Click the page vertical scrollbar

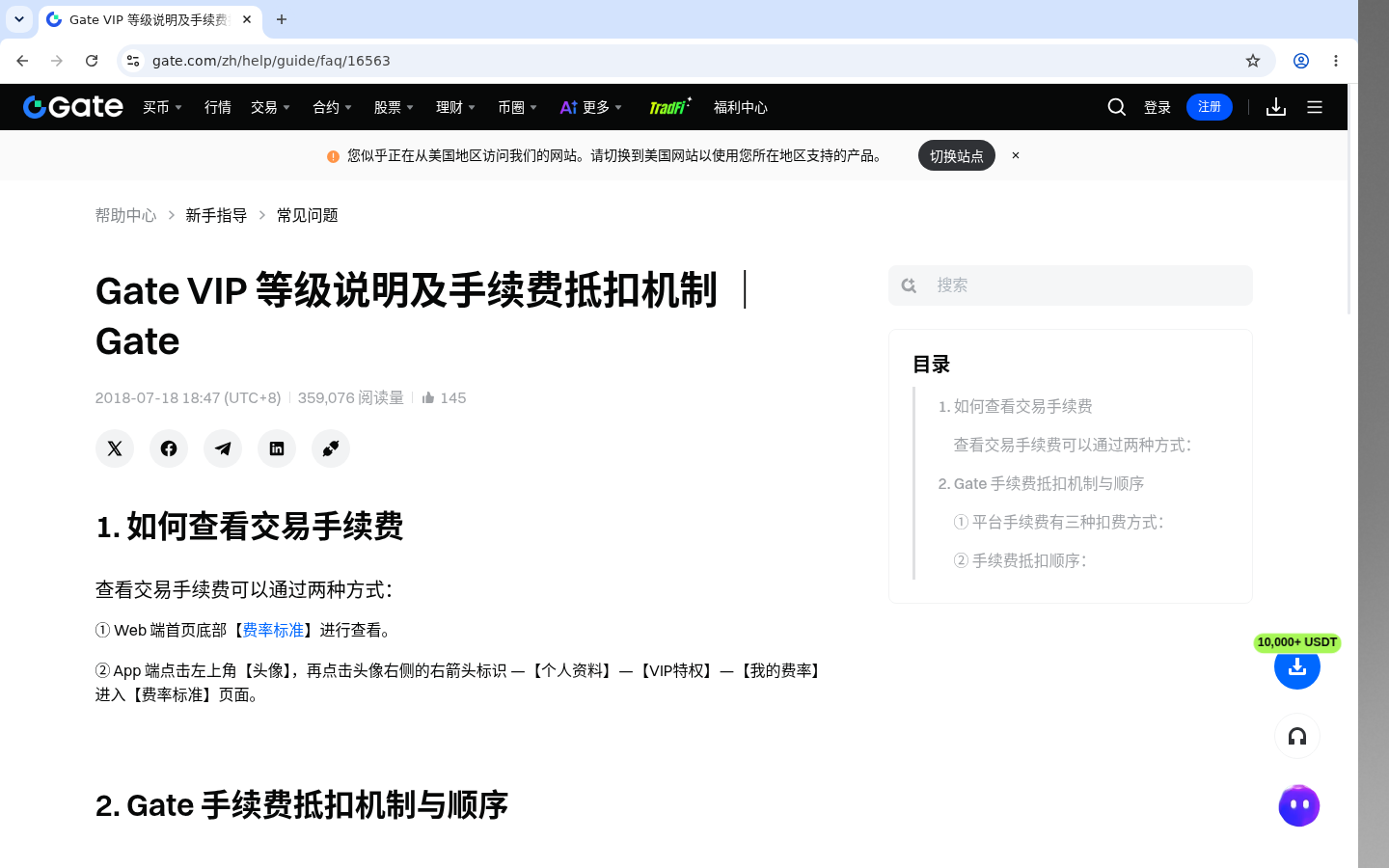coord(1349,200)
